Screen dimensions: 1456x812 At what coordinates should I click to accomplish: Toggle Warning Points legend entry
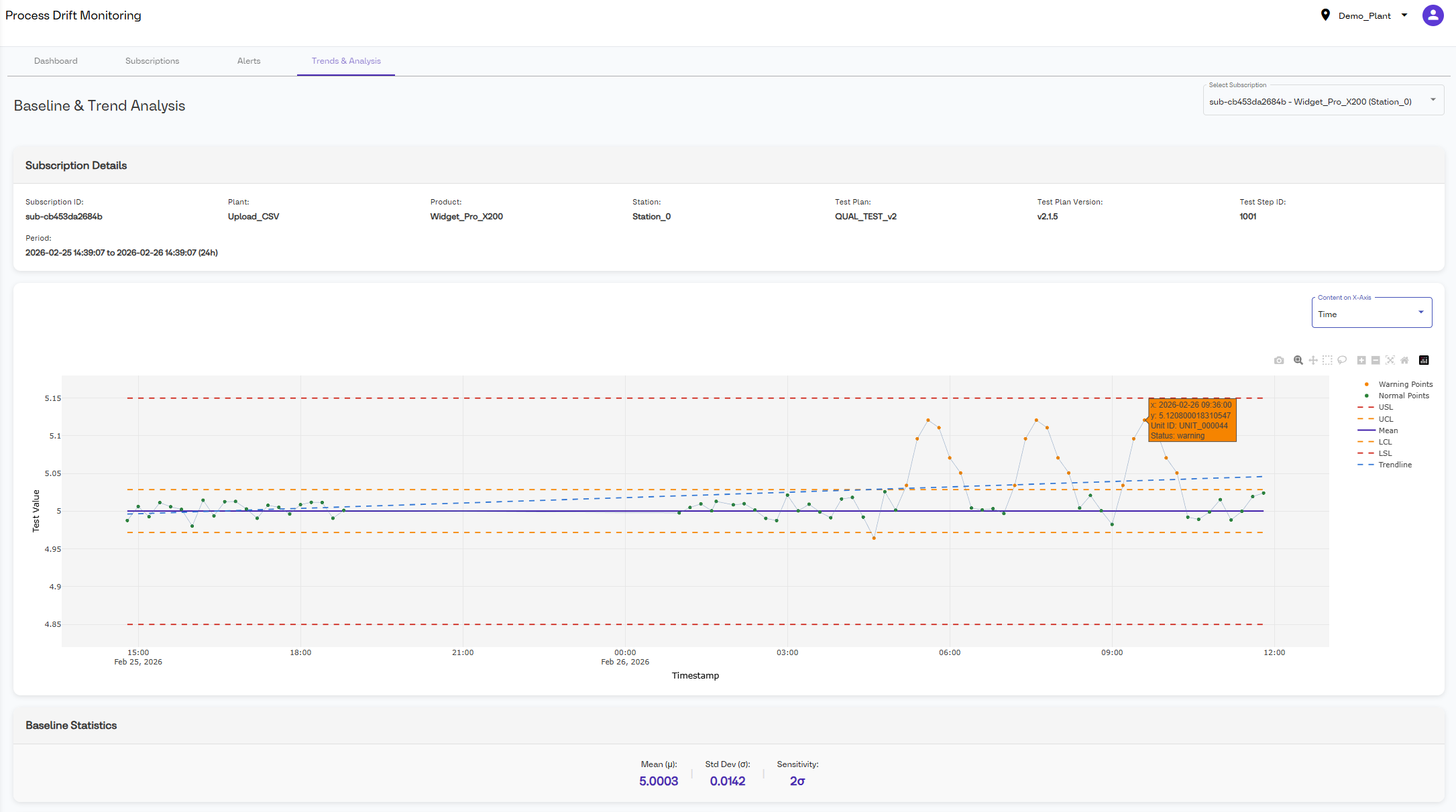(x=1405, y=384)
